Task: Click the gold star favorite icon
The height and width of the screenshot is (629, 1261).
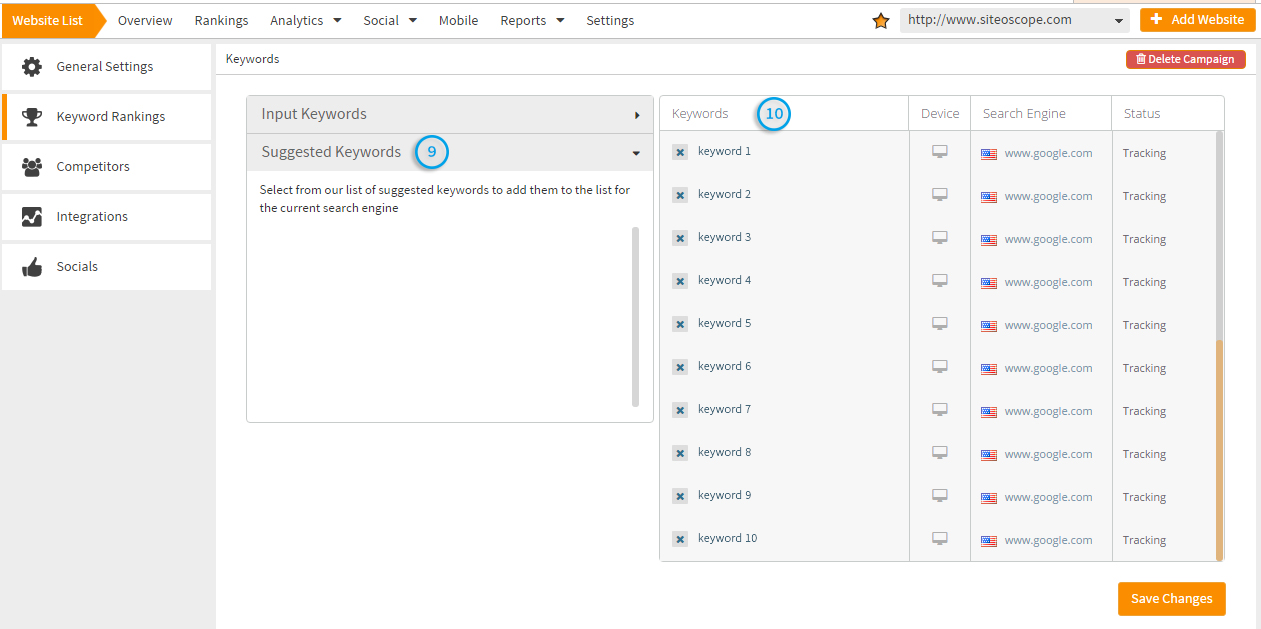Action: click(x=881, y=21)
